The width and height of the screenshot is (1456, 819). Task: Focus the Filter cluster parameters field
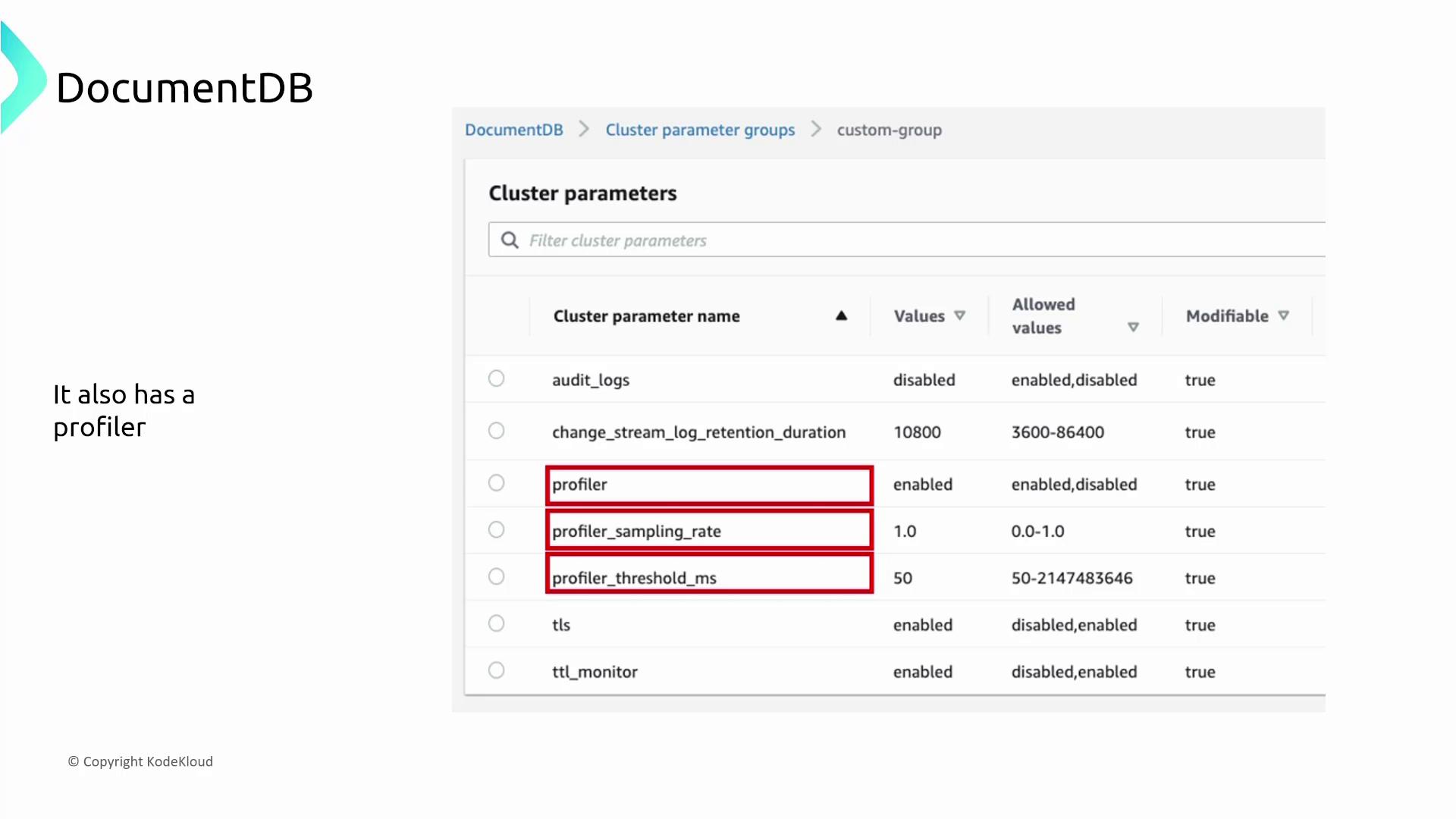click(x=910, y=240)
